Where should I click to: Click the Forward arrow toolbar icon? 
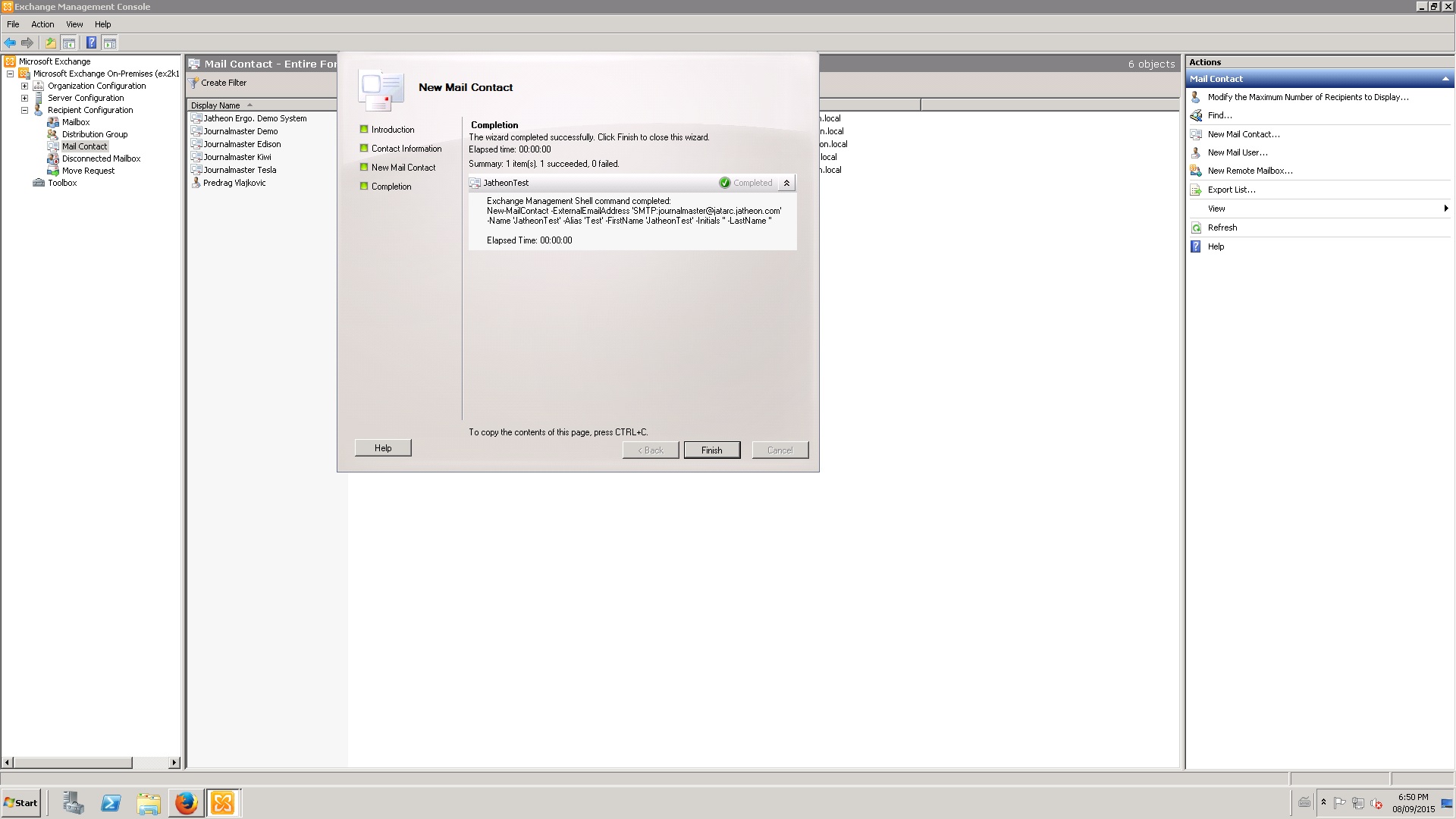[x=27, y=42]
